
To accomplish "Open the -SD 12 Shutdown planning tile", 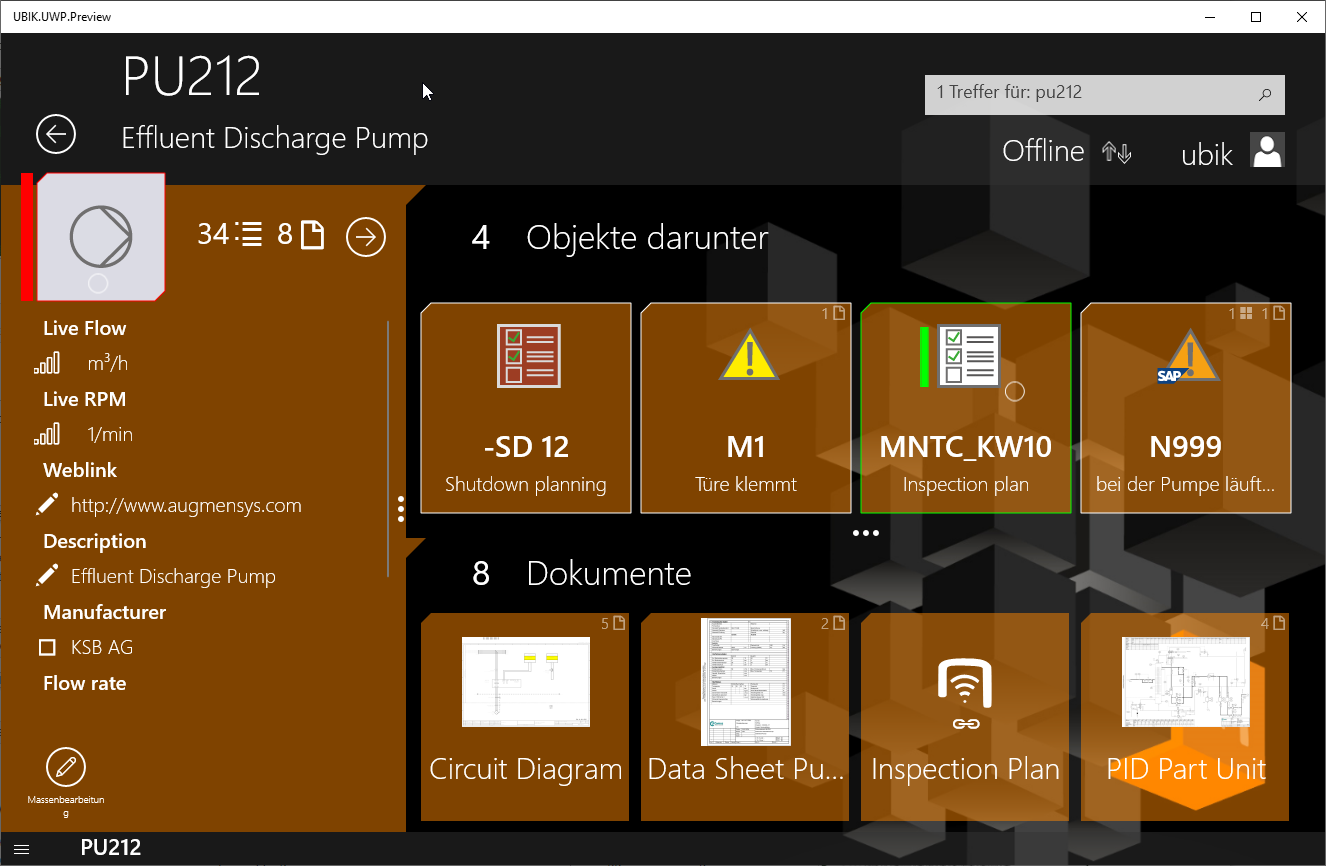I will (526, 408).
